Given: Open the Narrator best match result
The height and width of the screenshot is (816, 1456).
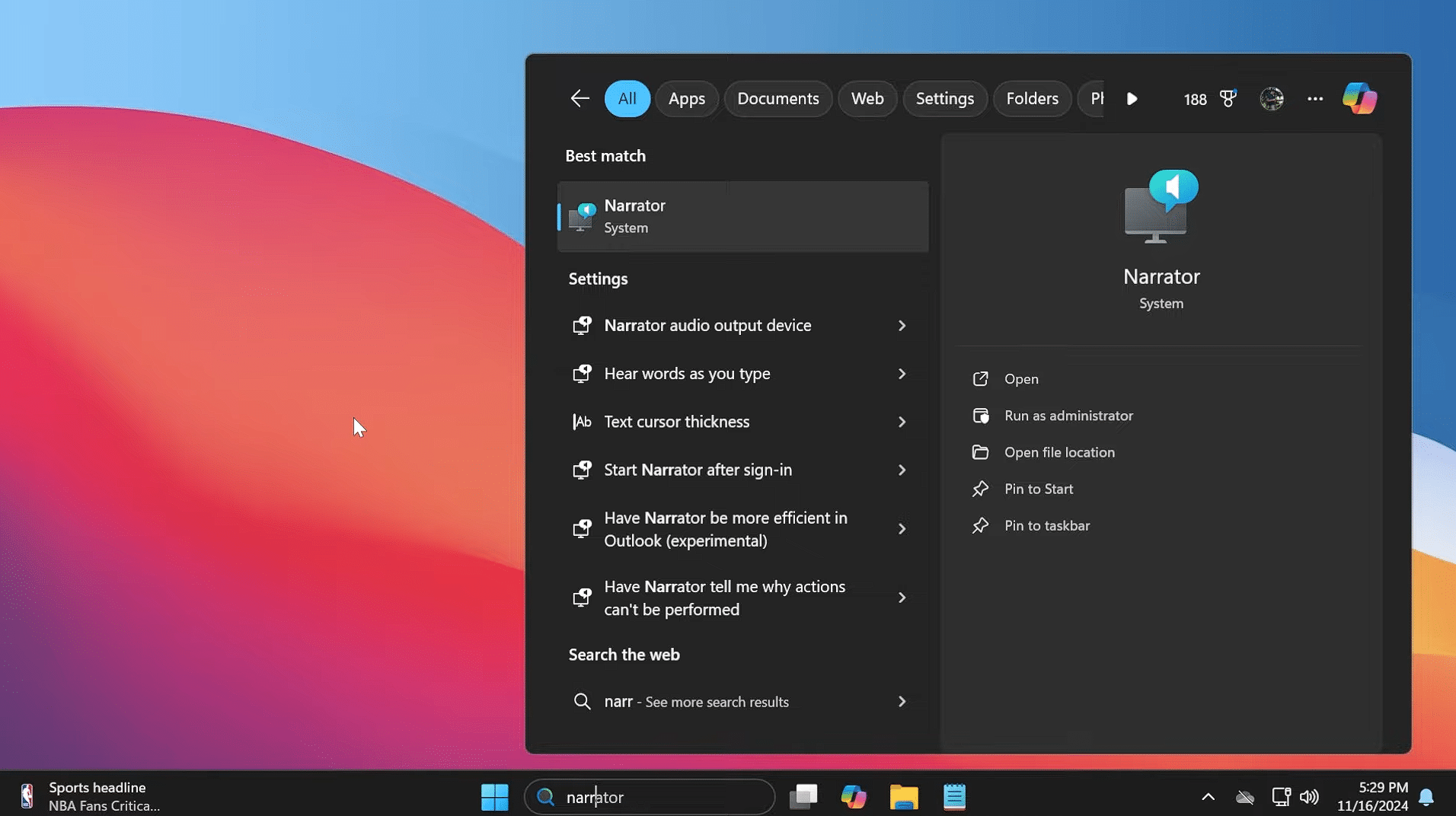Looking at the screenshot, I should tap(742, 216).
